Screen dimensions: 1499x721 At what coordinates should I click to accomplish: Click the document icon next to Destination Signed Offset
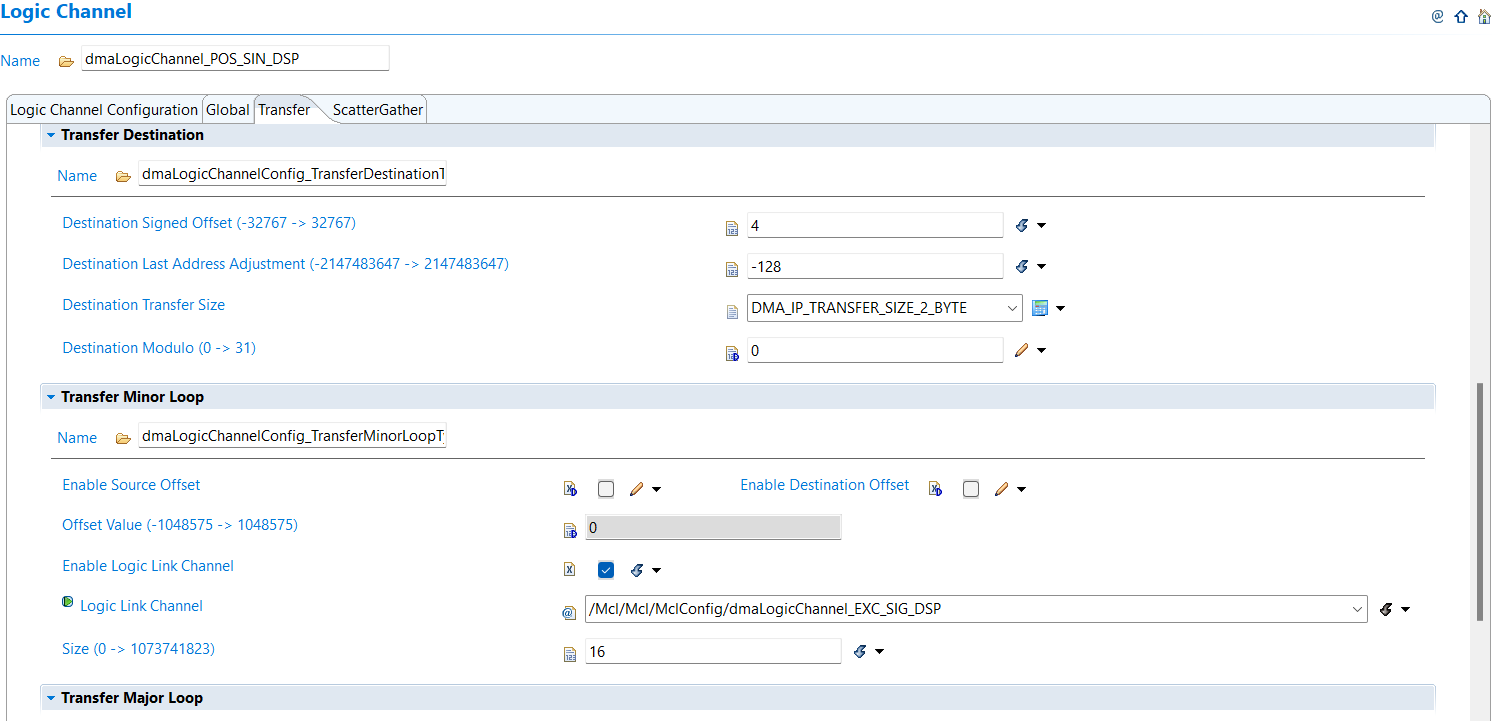tap(731, 228)
